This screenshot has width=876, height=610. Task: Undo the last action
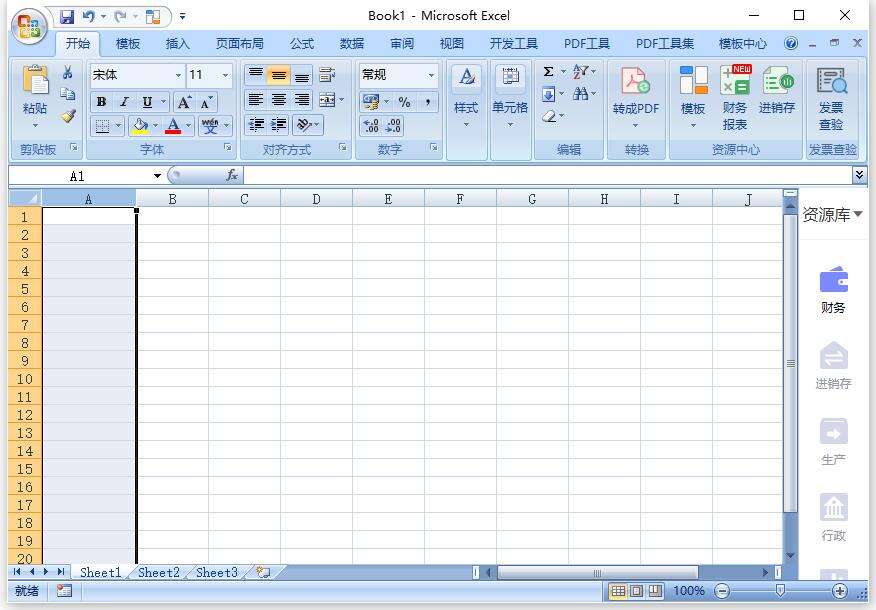pyautogui.click(x=89, y=16)
